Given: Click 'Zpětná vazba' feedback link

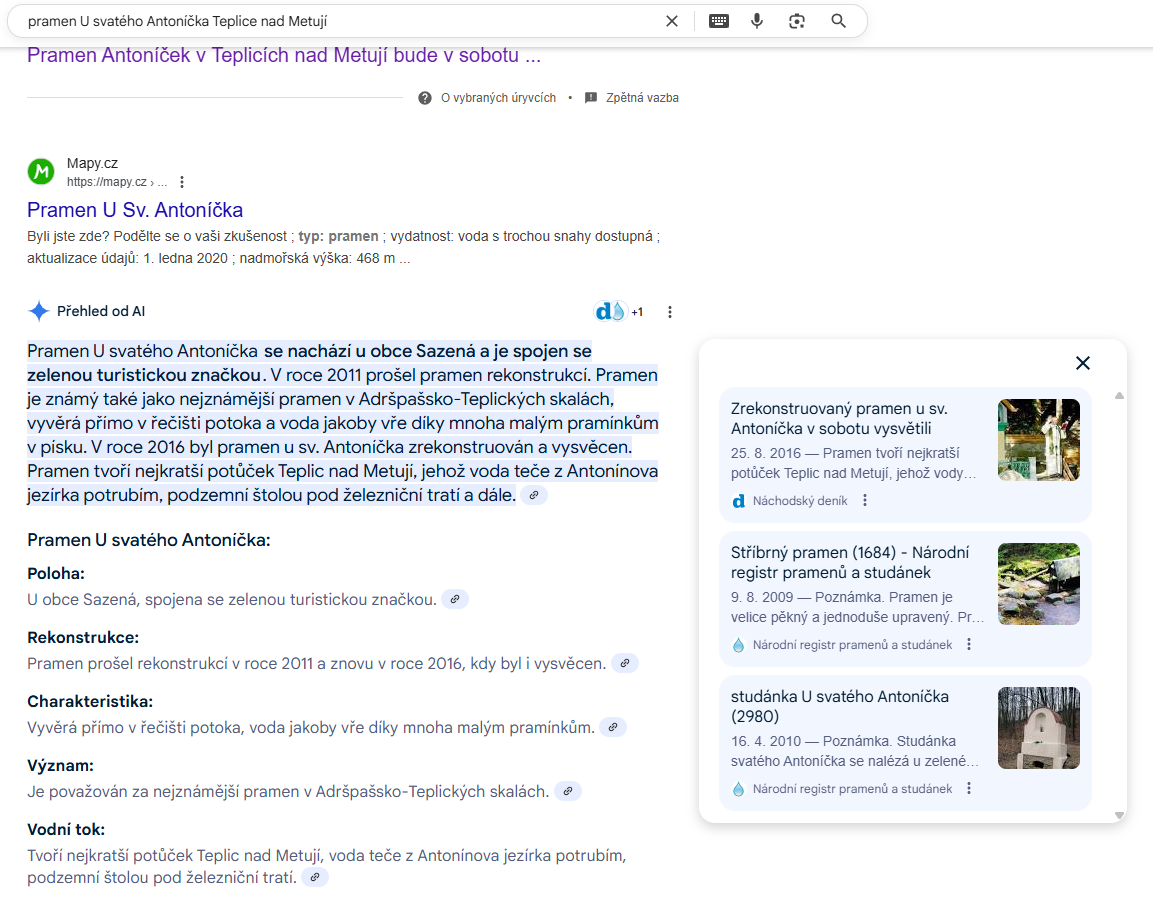Looking at the screenshot, I should [x=642, y=98].
